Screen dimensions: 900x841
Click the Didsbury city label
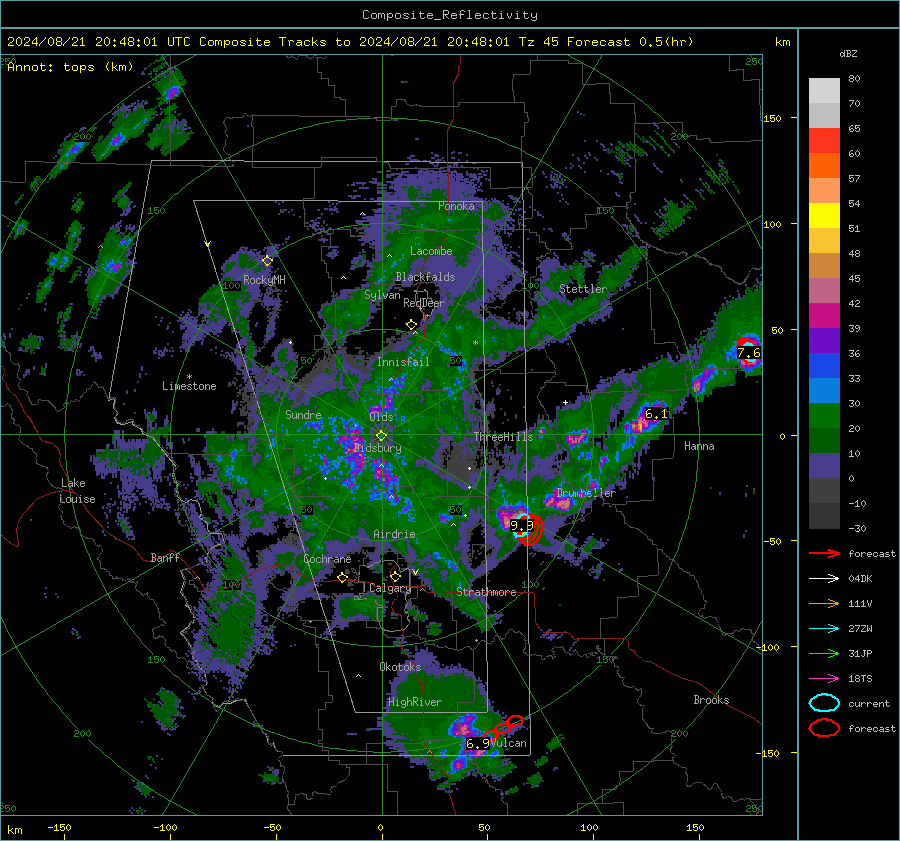click(x=377, y=448)
